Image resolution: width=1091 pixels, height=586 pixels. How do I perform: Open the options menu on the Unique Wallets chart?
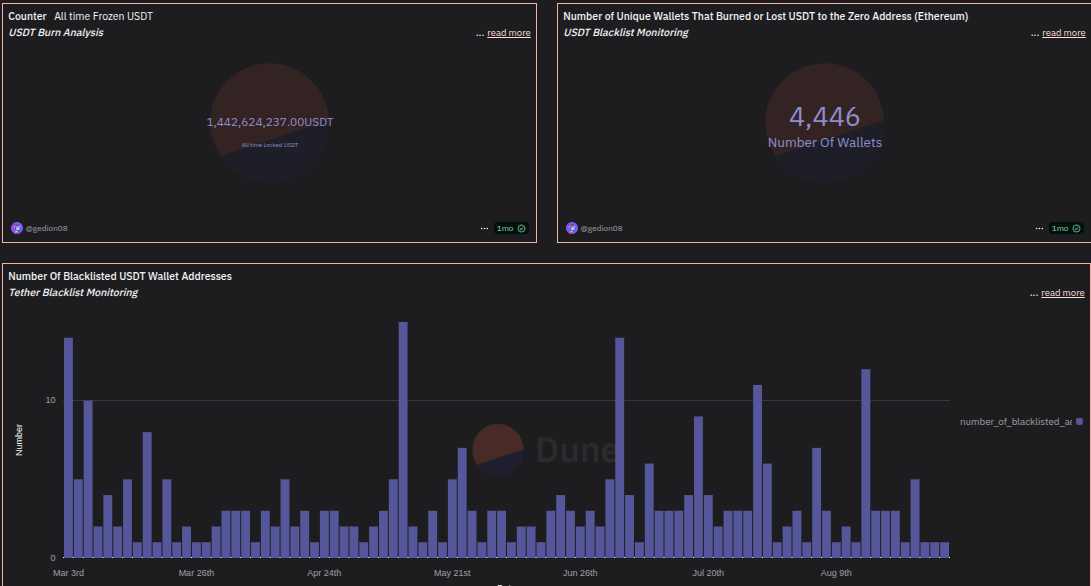(x=1039, y=228)
